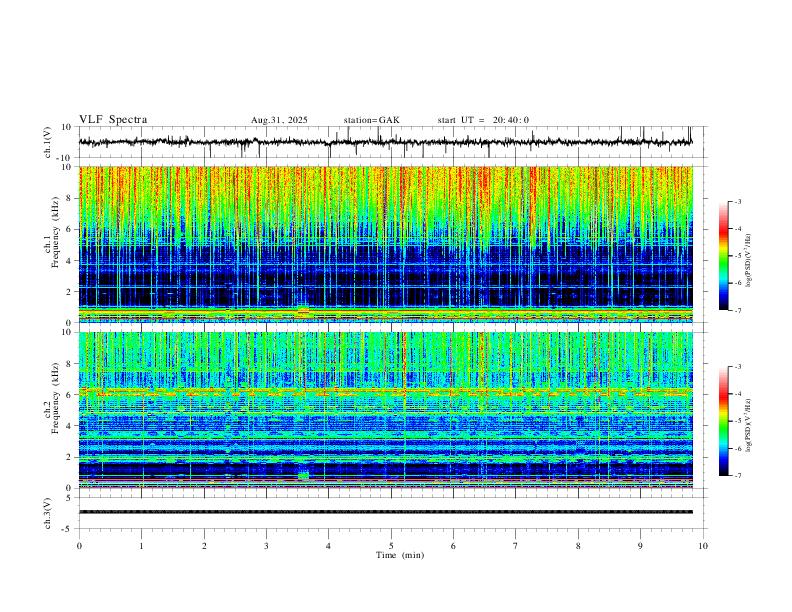Click the "station=GAK" header label
Viewport: 792px width, 612px height.
(372, 120)
